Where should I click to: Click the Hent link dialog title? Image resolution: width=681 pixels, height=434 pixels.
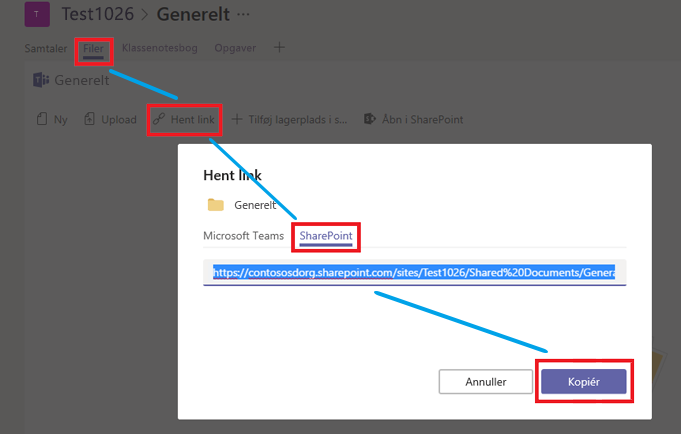(x=232, y=175)
